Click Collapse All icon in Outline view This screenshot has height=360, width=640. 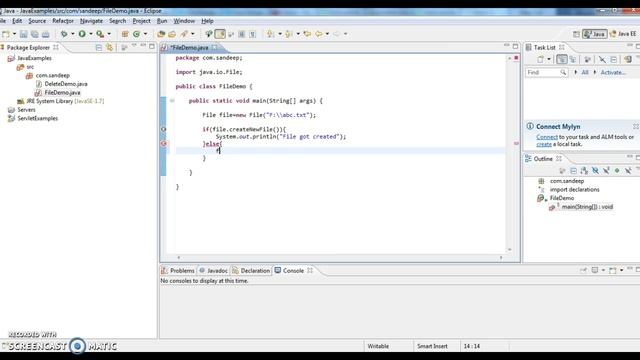click(573, 171)
